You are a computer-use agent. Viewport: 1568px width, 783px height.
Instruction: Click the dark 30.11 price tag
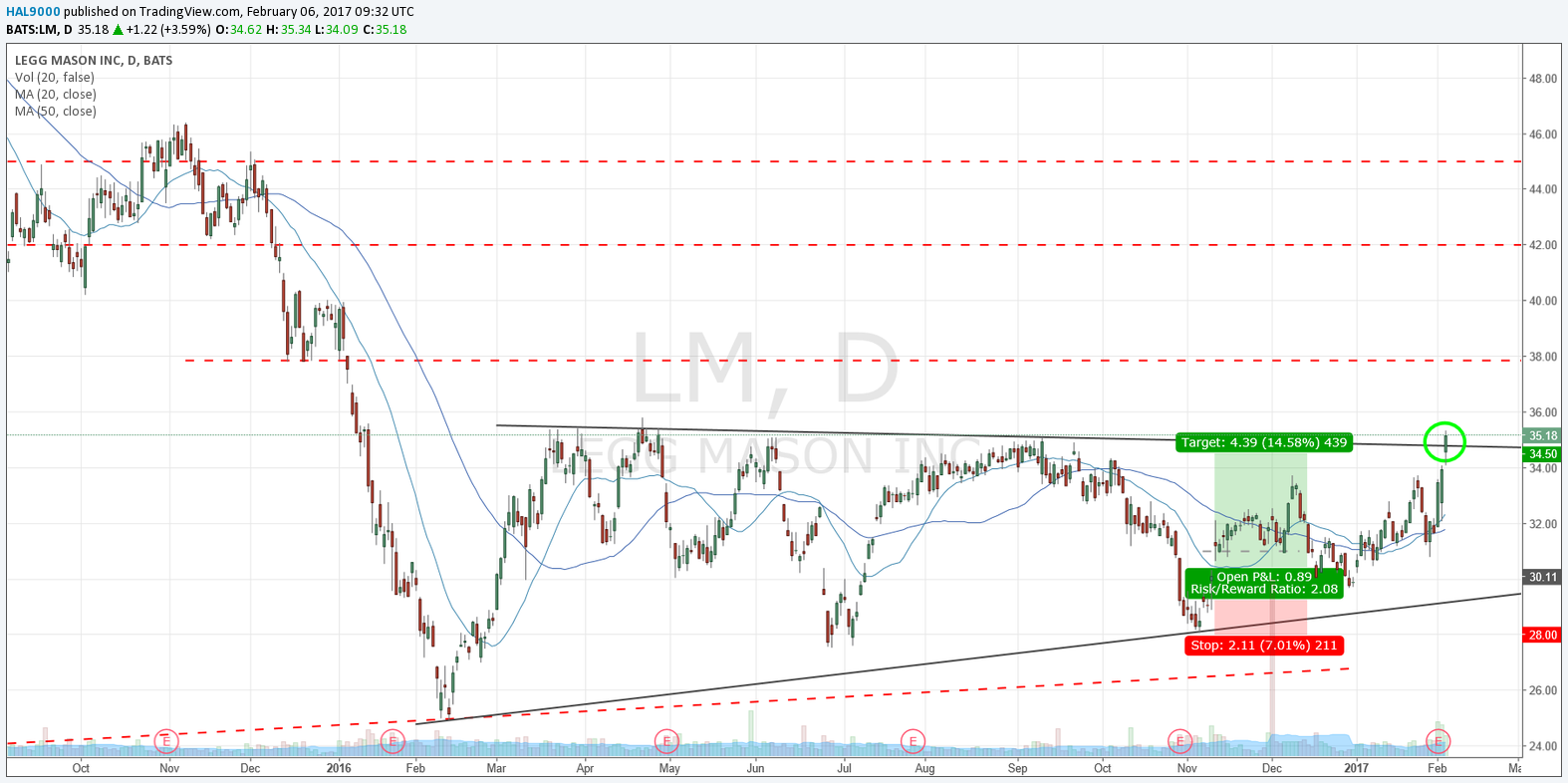click(x=1543, y=577)
